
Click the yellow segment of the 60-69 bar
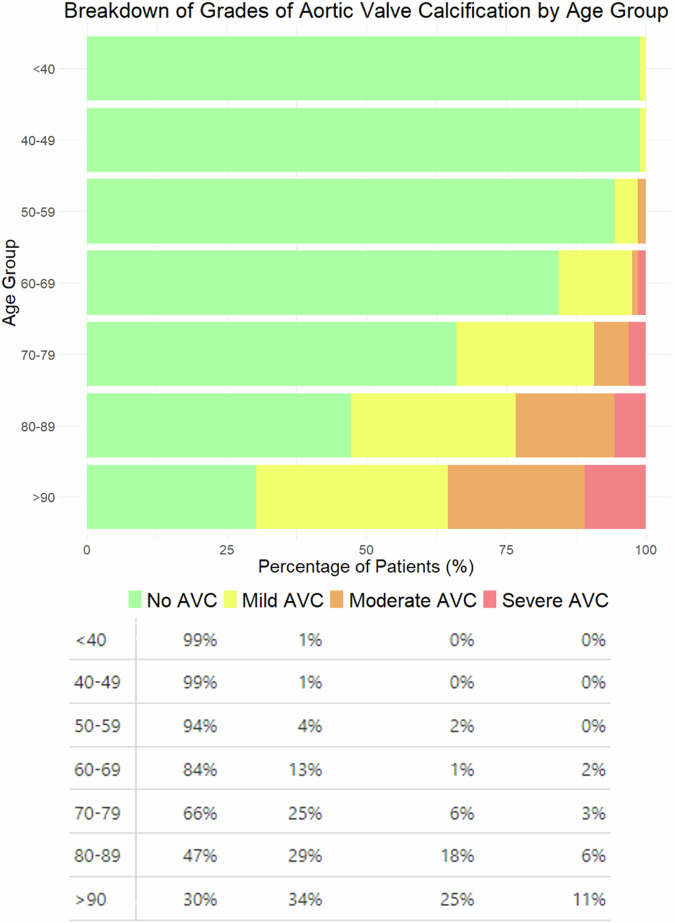point(595,283)
